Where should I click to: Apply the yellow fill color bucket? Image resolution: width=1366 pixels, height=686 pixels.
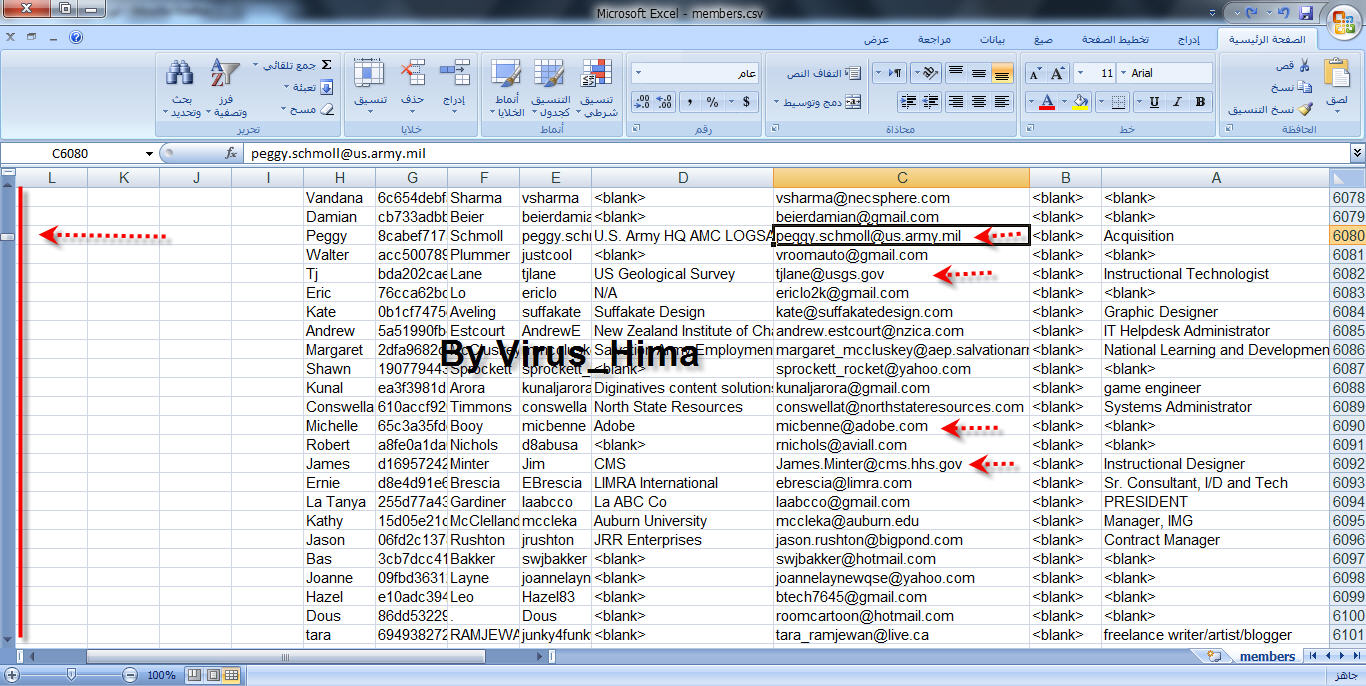pos(1079,102)
